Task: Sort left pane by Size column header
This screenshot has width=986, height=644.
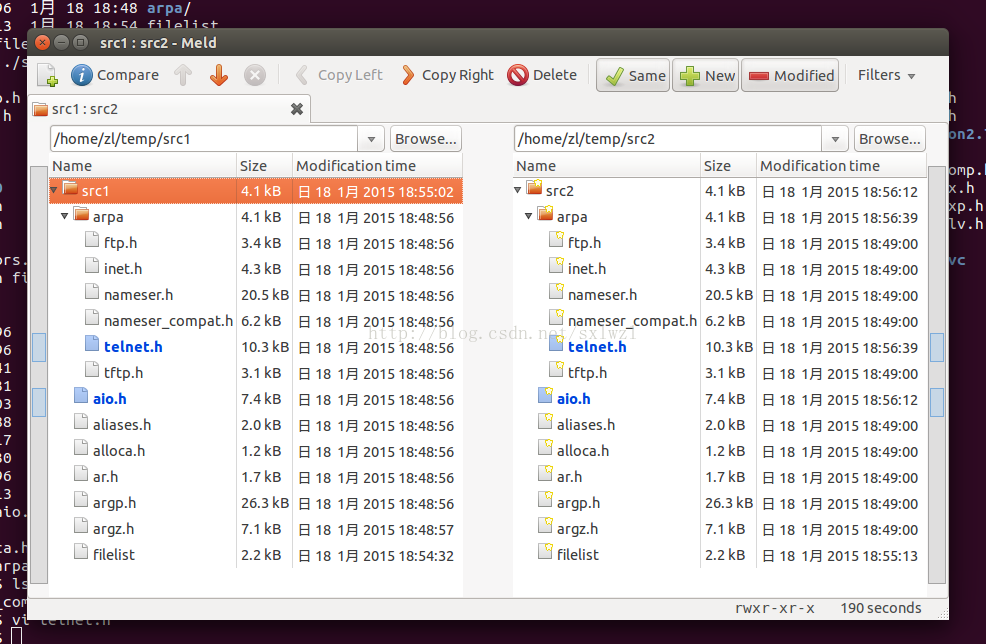Action: [x=264, y=166]
